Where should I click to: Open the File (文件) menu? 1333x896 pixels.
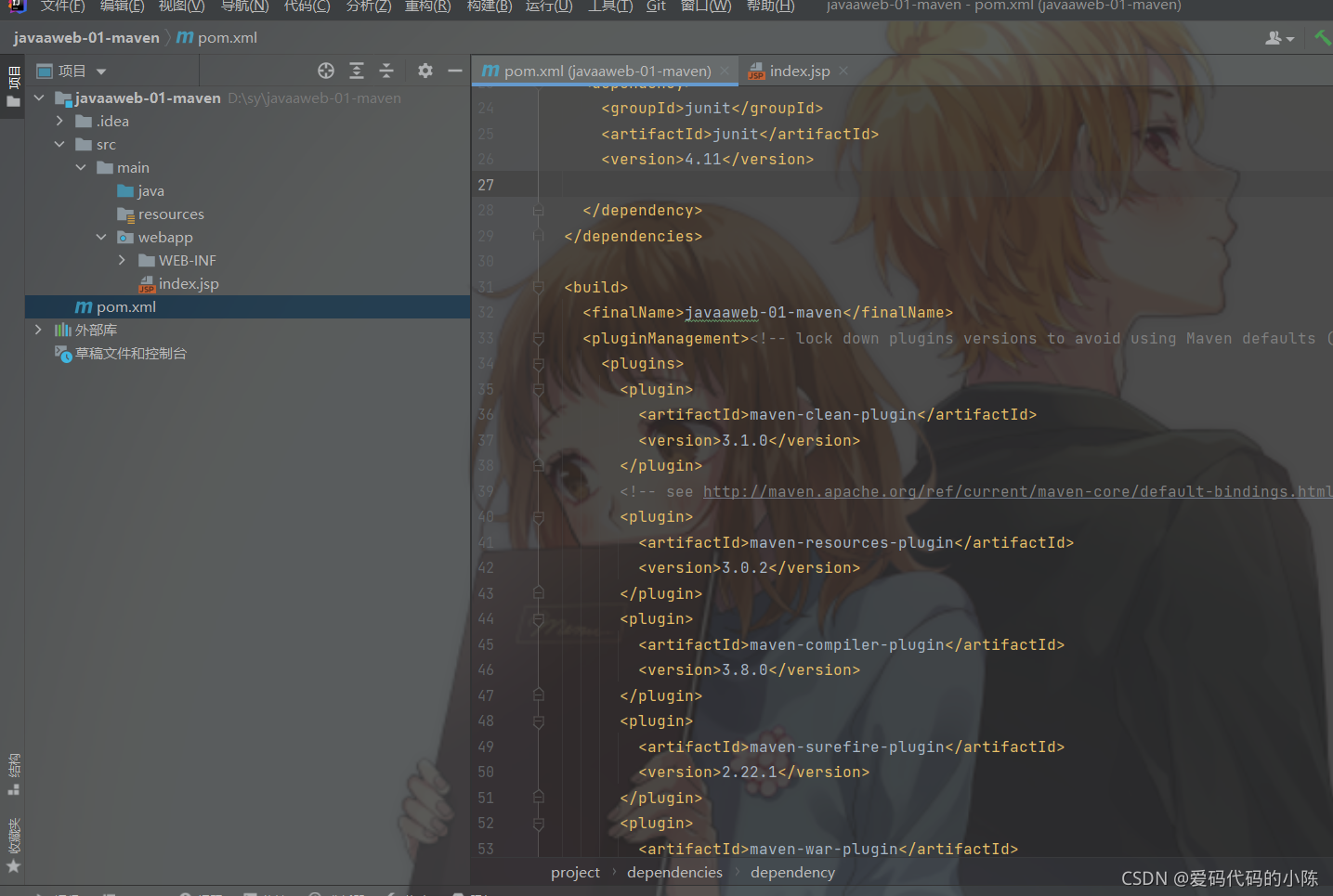62,6
